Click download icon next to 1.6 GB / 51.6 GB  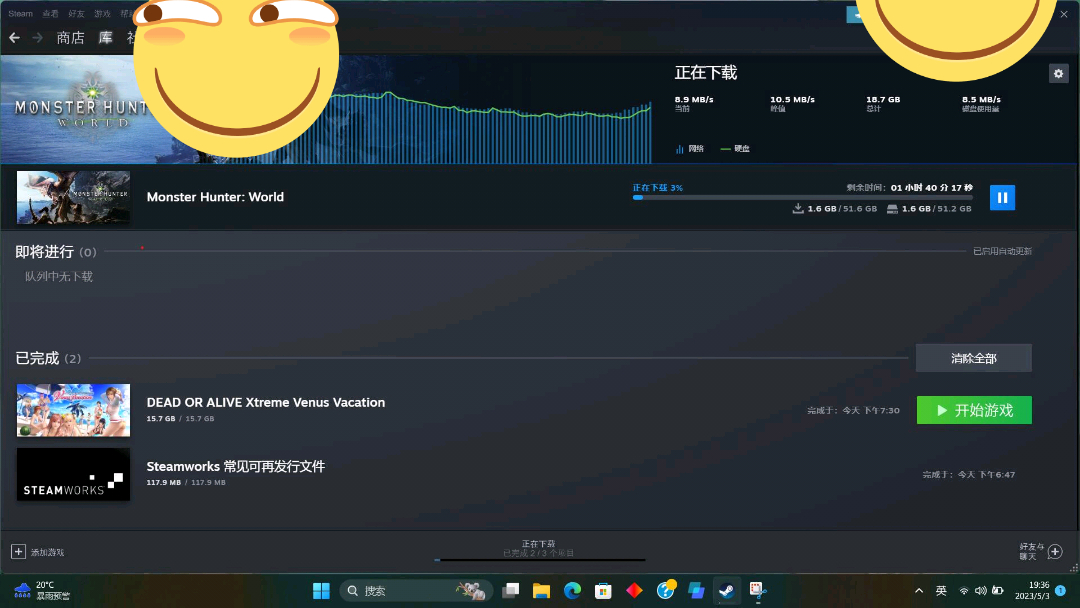point(798,209)
